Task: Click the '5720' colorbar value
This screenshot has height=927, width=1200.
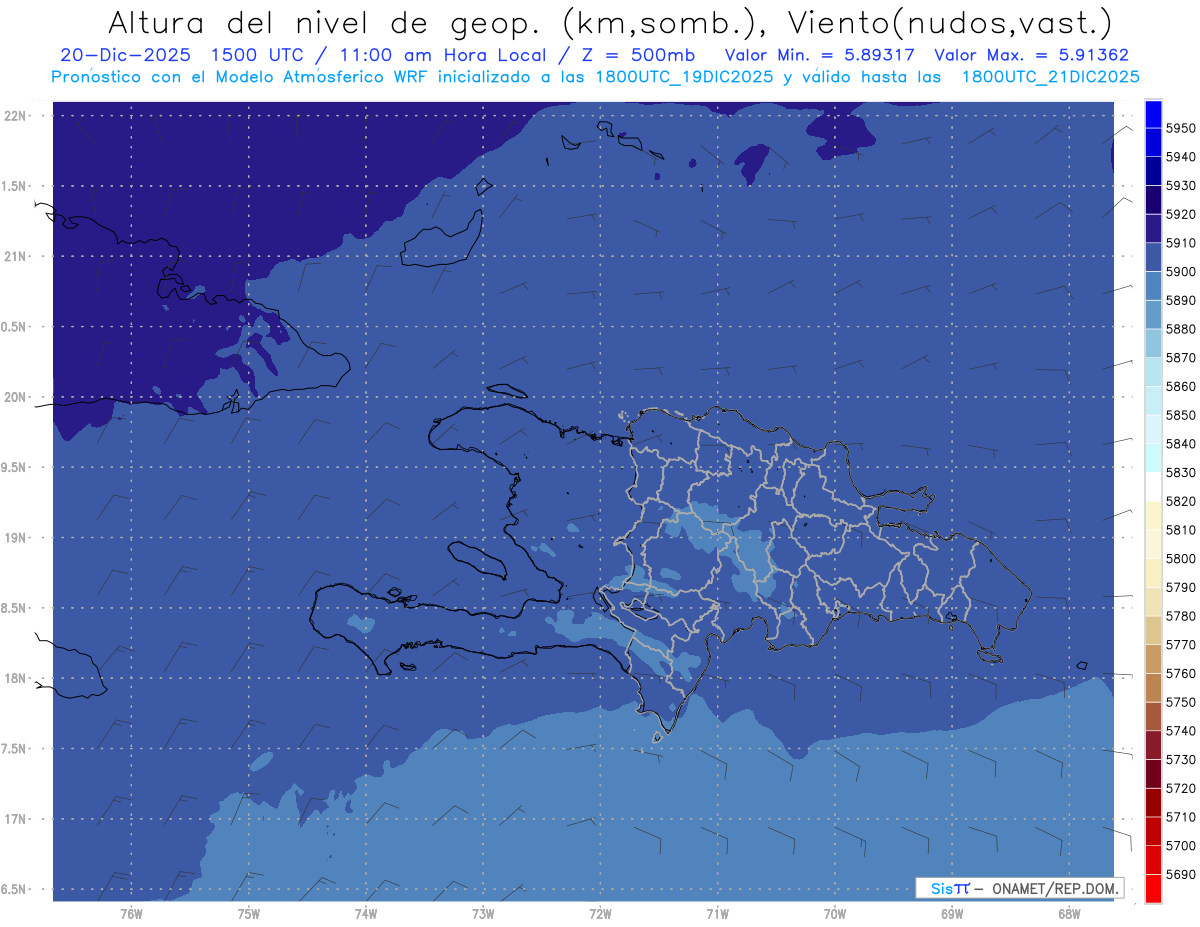Action: pos(1180,788)
